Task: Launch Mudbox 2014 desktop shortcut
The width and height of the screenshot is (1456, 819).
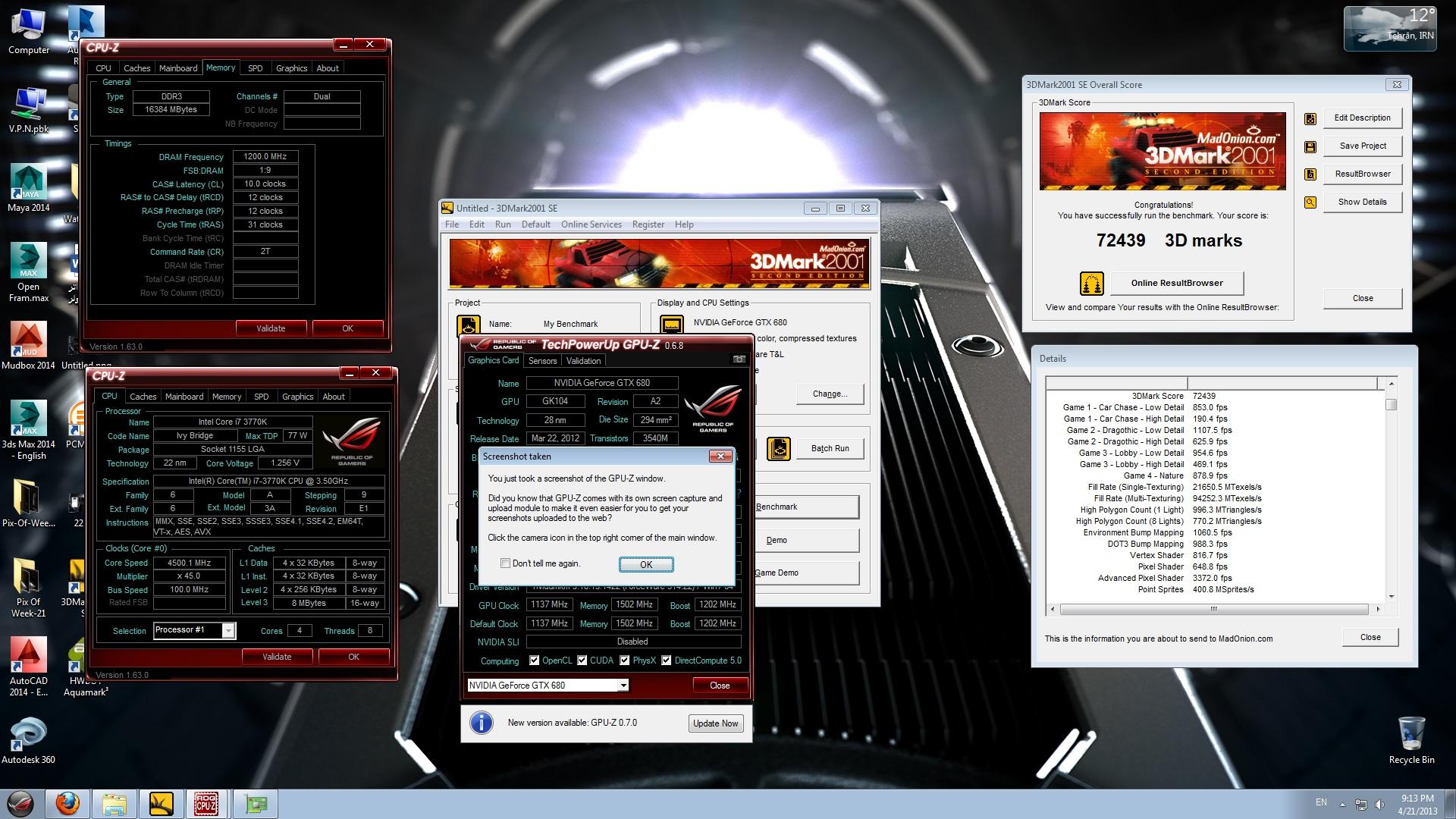Action: 29,346
